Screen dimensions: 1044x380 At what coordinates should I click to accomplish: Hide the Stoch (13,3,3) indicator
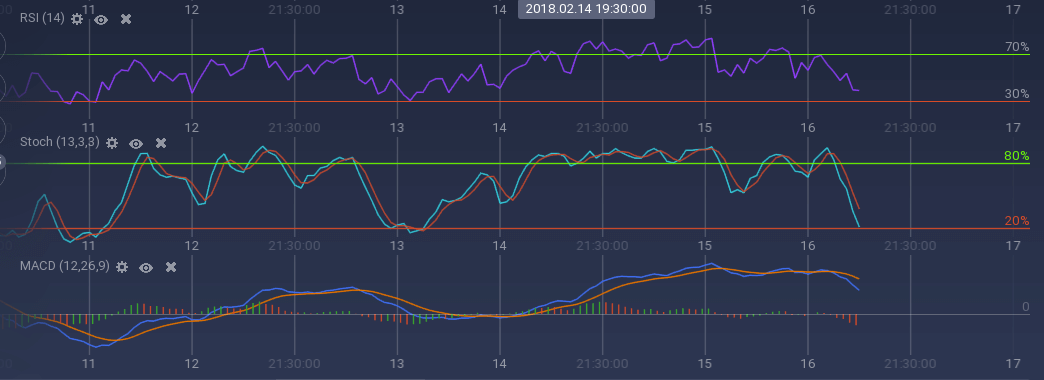(136, 143)
